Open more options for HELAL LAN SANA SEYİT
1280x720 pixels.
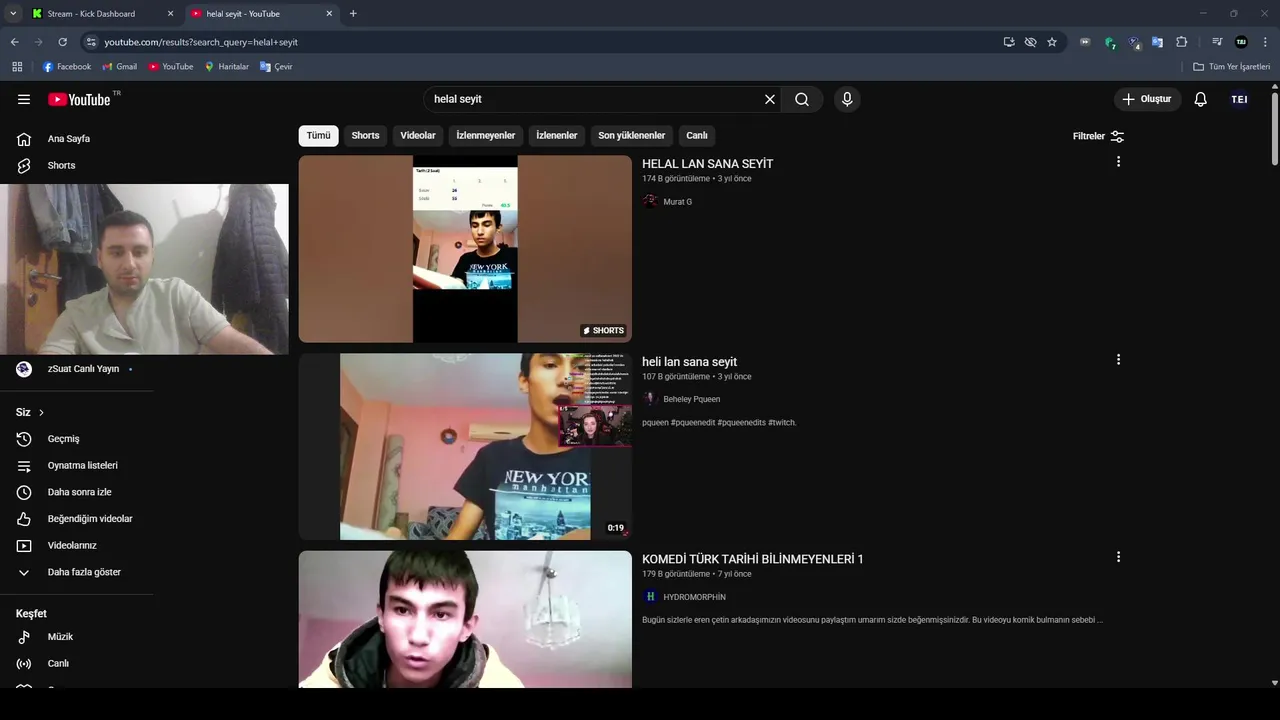click(x=1118, y=162)
